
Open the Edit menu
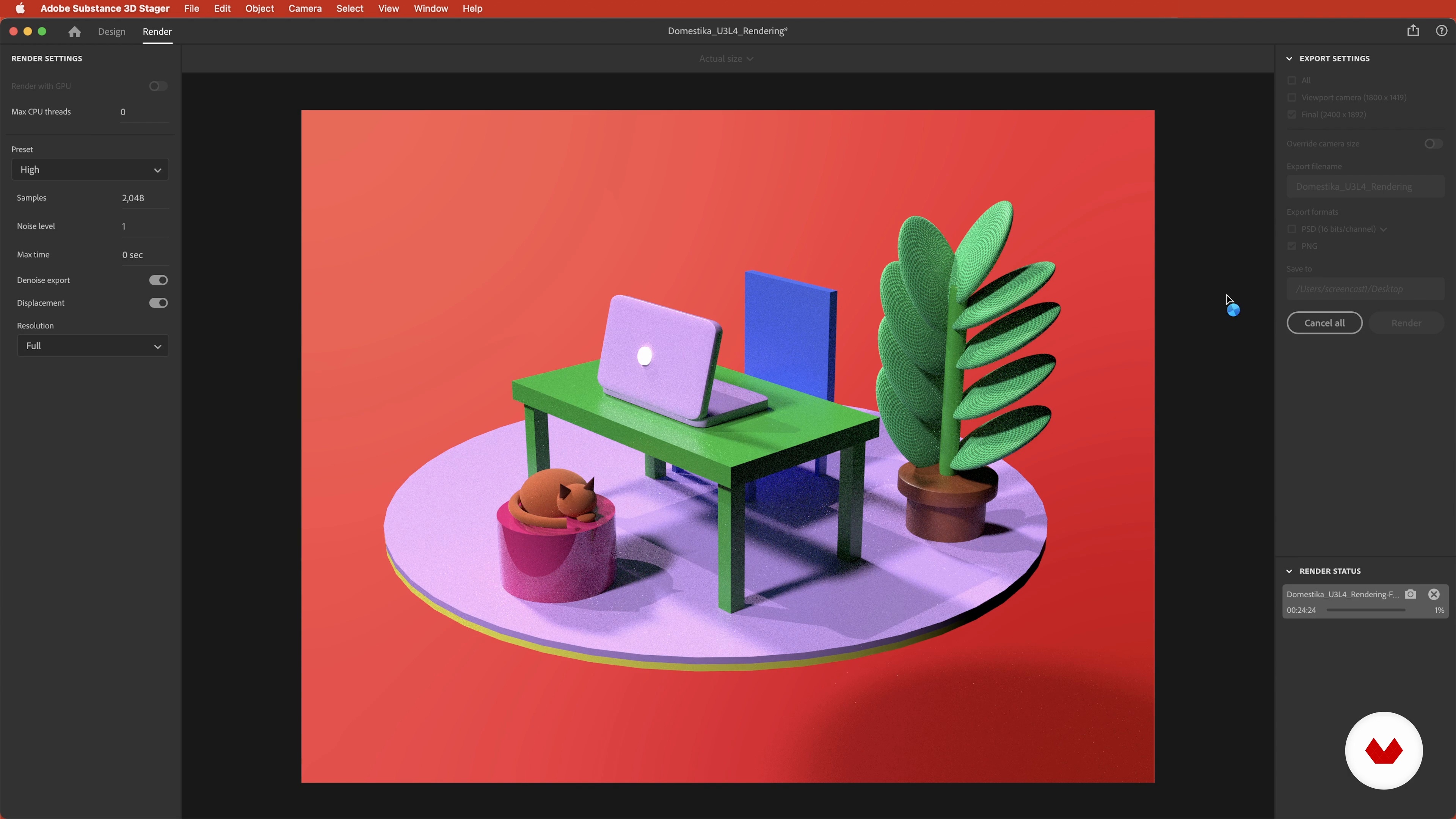click(x=222, y=8)
